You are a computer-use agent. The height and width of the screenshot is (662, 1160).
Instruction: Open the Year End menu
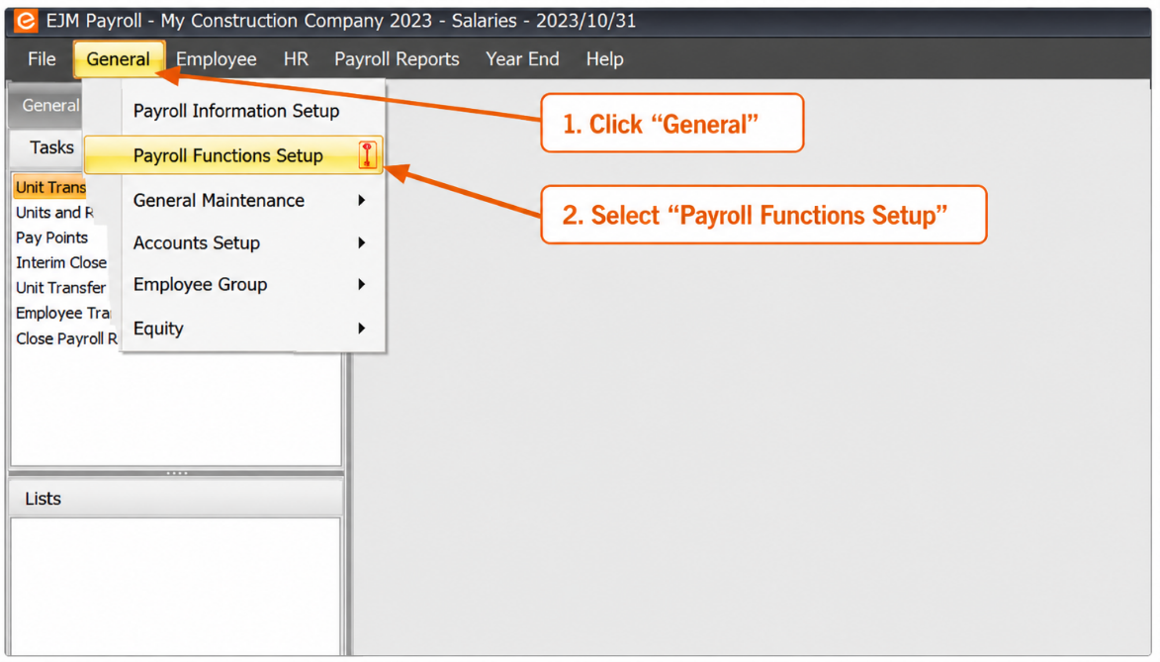click(x=522, y=59)
